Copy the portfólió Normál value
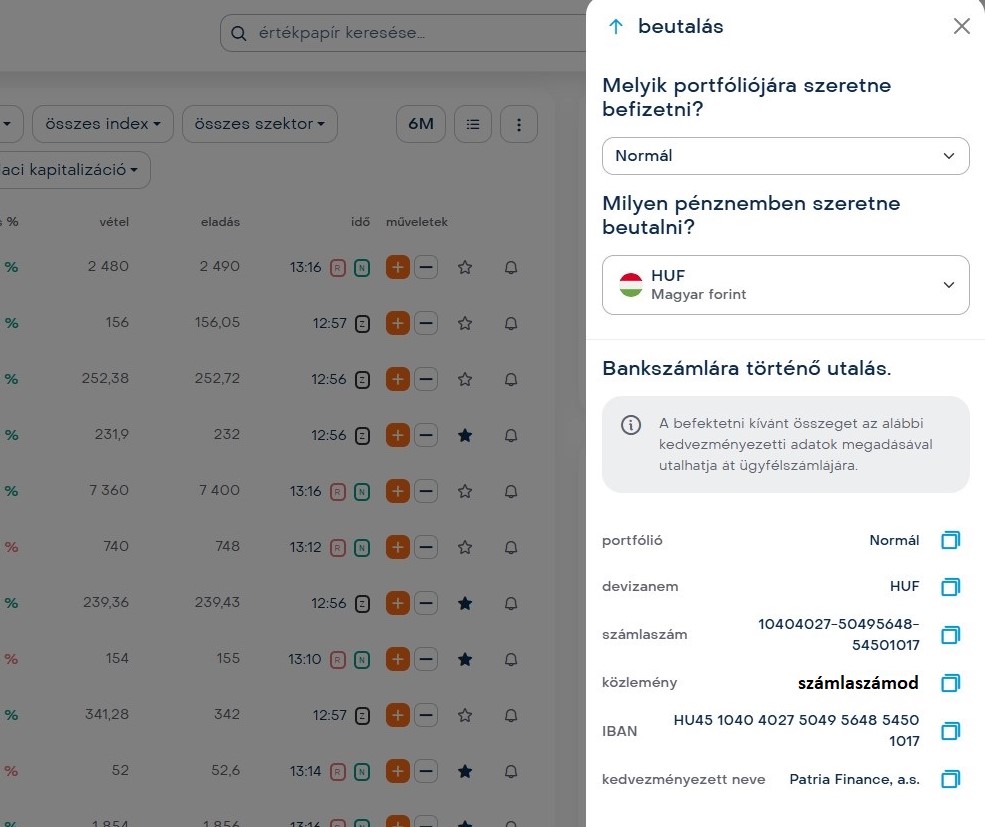Image resolution: width=985 pixels, height=827 pixels. (950, 540)
